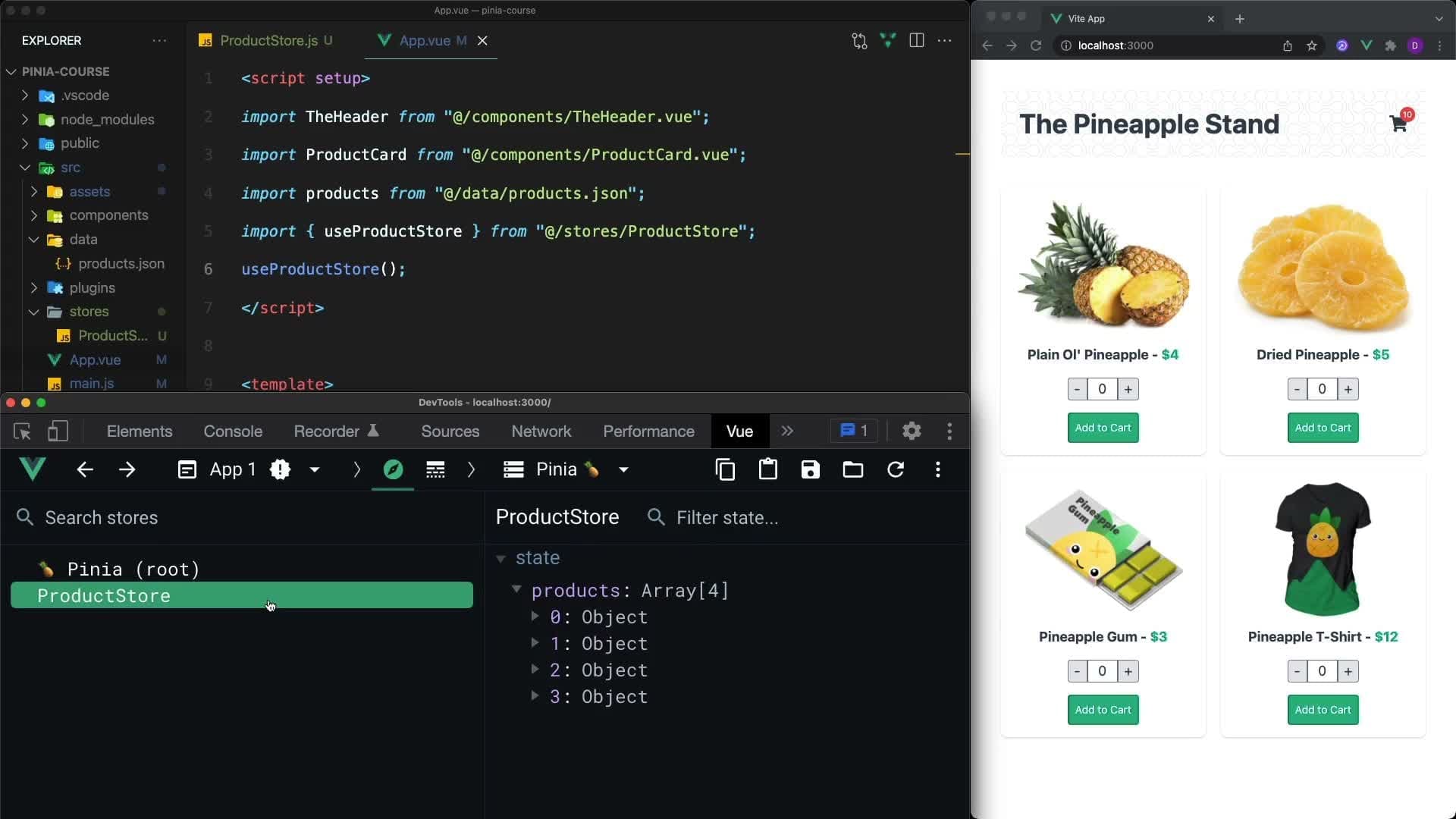
Task: Open the Console tab in DevTools
Action: pos(232,431)
